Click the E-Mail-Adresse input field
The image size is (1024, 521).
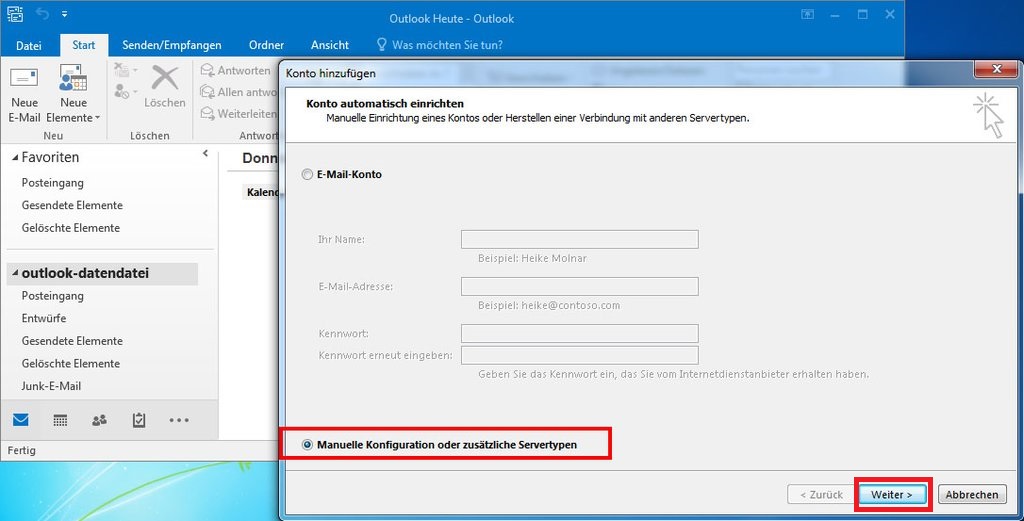coord(579,286)
